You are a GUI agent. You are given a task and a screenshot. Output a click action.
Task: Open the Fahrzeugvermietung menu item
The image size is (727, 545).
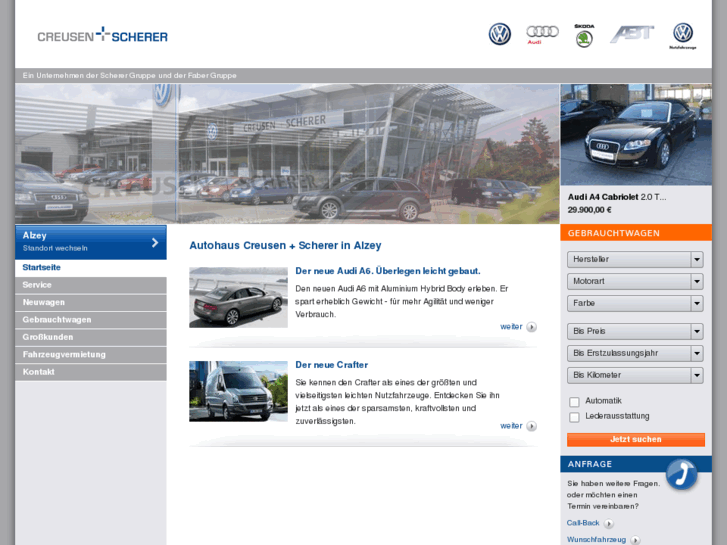91,354
